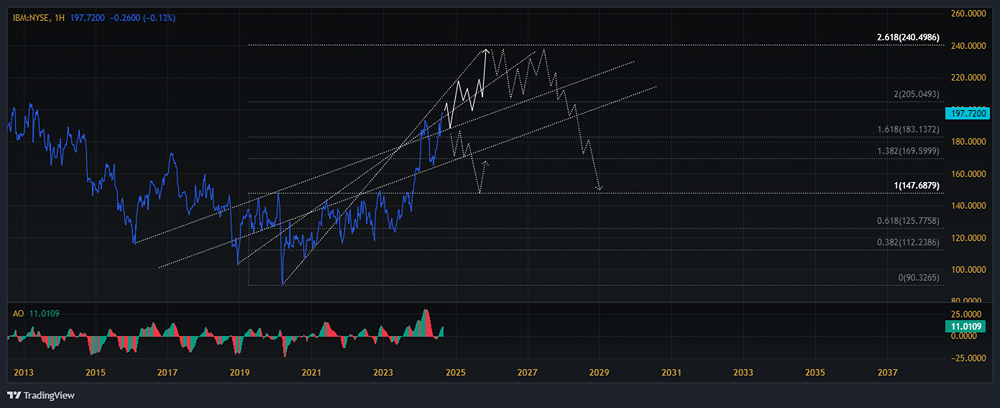Click the 120.0000 price axis label
1000x408 pixels.
pyautogui.click(x=970, y=238)
